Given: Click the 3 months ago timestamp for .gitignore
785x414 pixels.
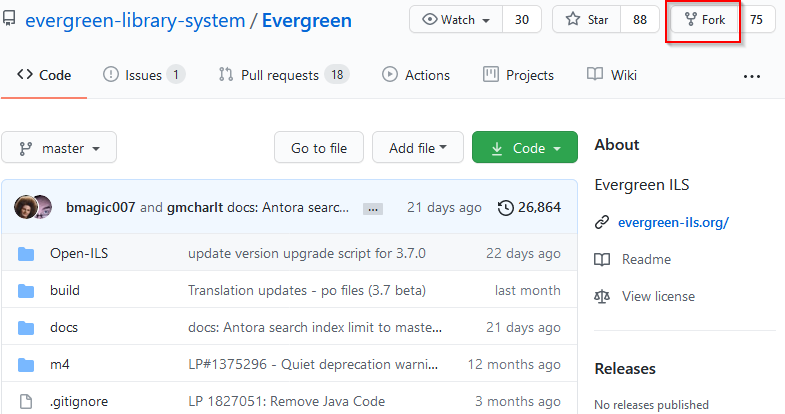Looking at the screenshot, I should pos(518,401).
